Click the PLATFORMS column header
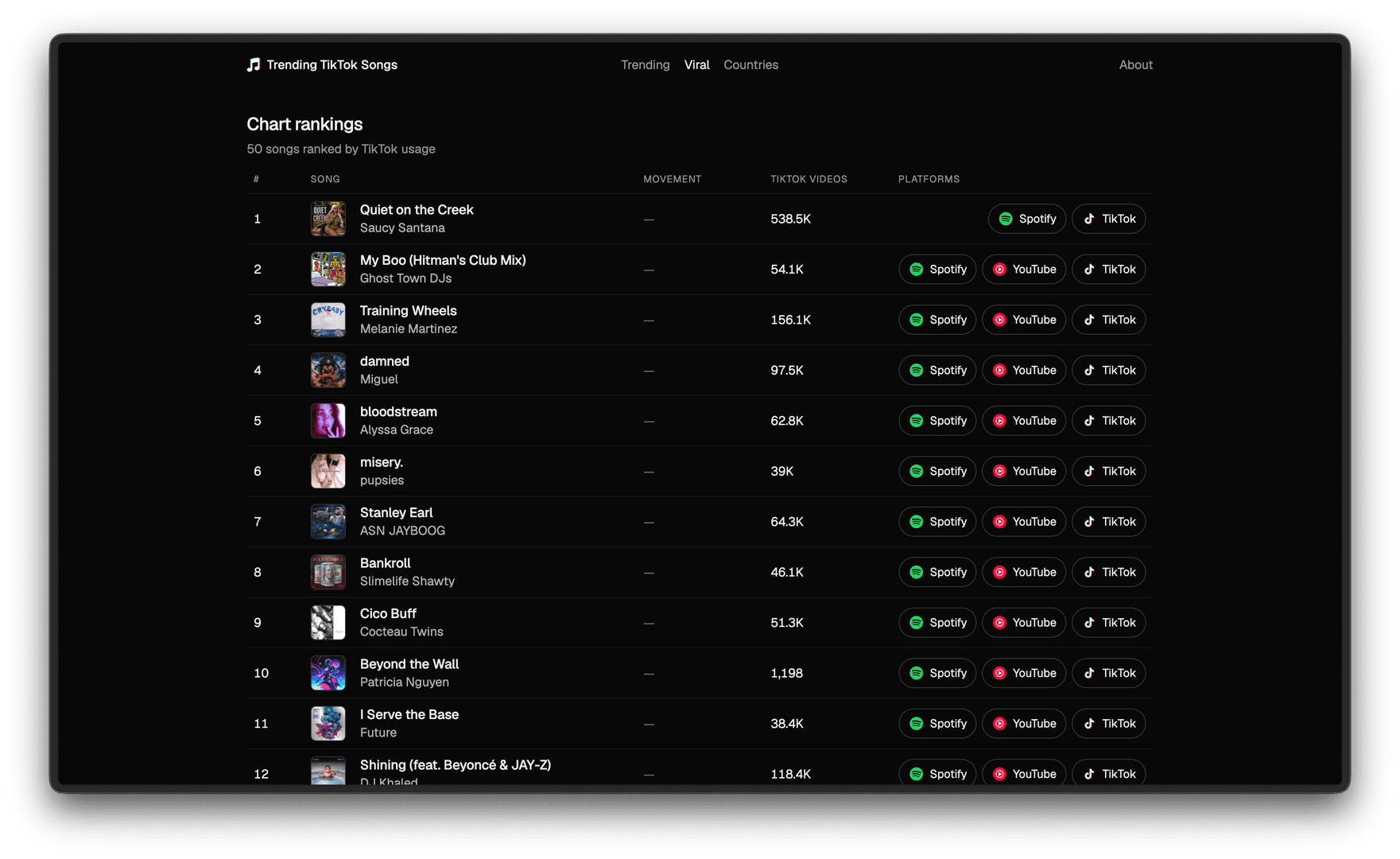This screenshot has height=859, width=1400. 929,179
